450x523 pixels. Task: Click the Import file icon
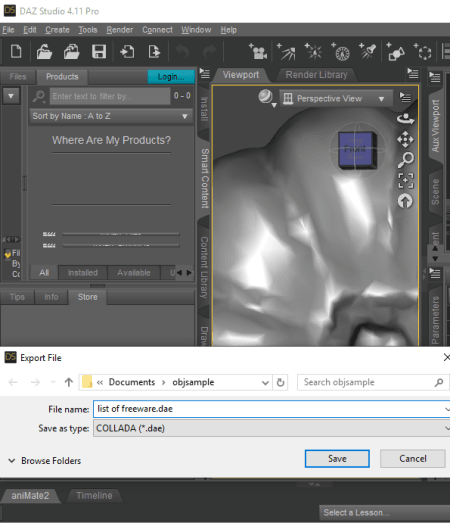[x=127, y=52]
